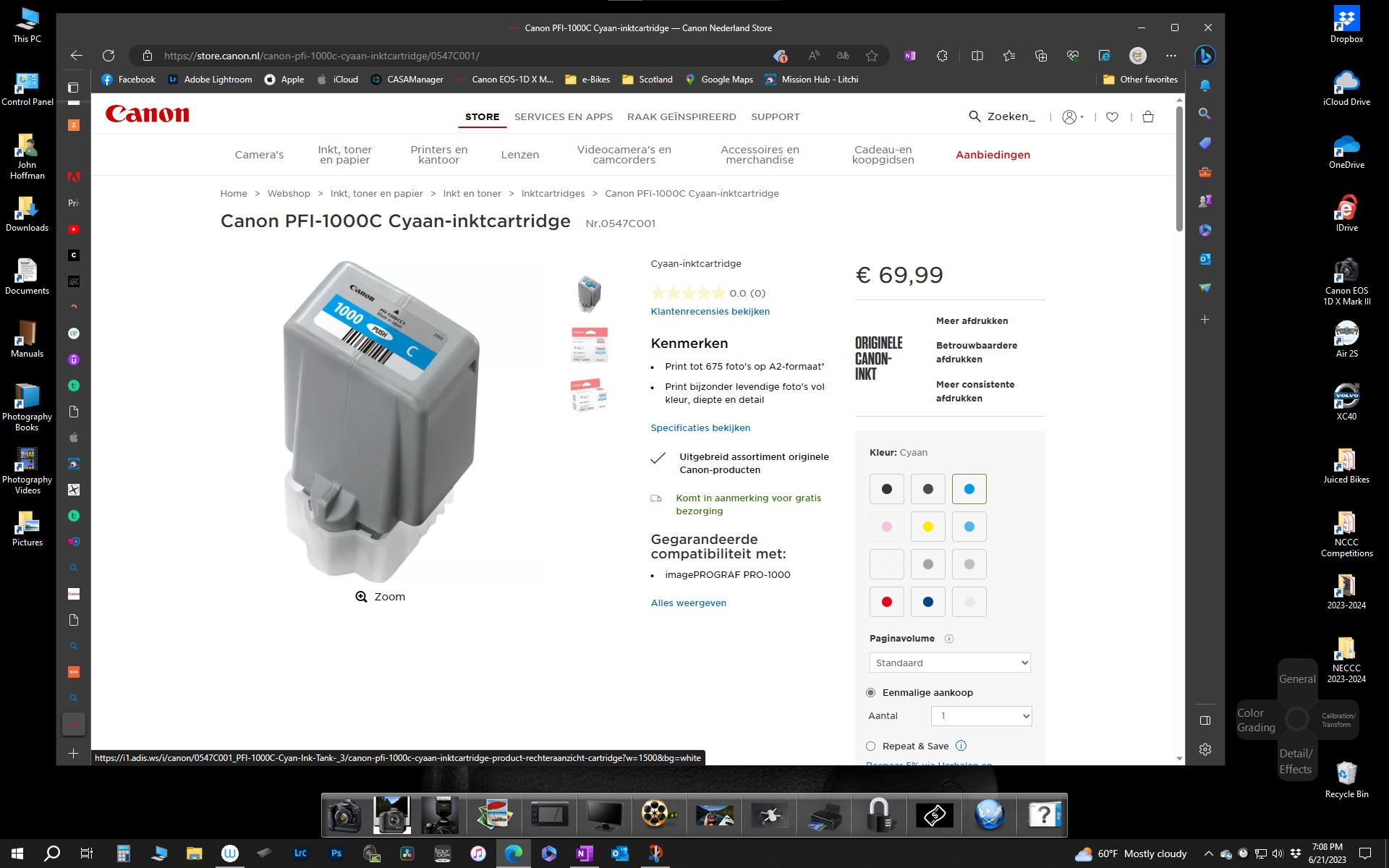
Task: Launch Bing Chat from the browser sidebar
Action: point(1205,56)
